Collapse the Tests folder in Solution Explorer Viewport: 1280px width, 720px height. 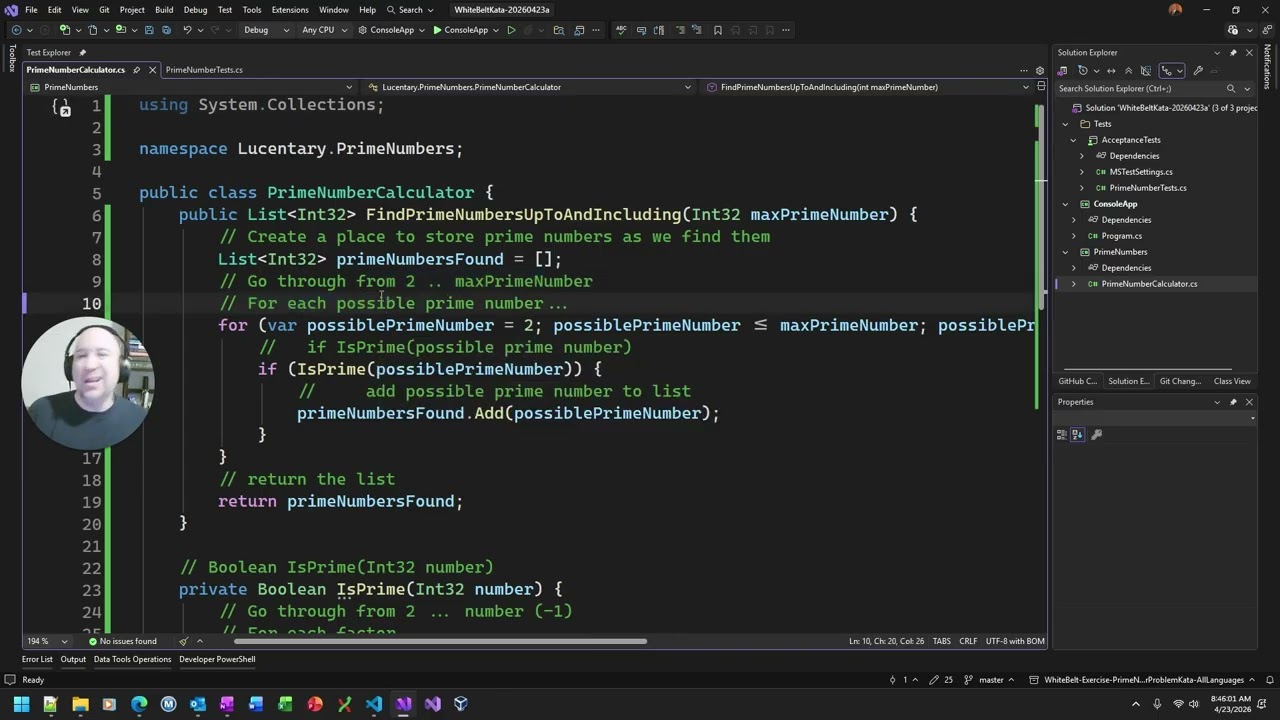point(1065,124)
